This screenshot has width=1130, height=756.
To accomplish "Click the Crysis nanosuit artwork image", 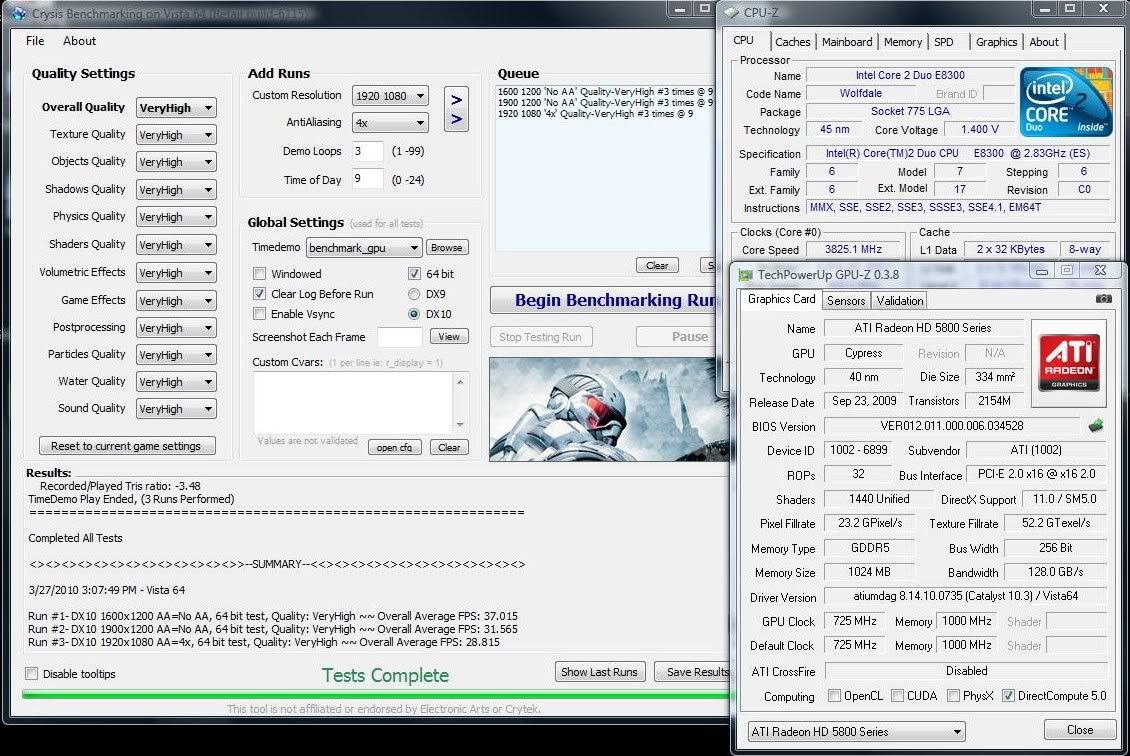I will coord(609,409).
